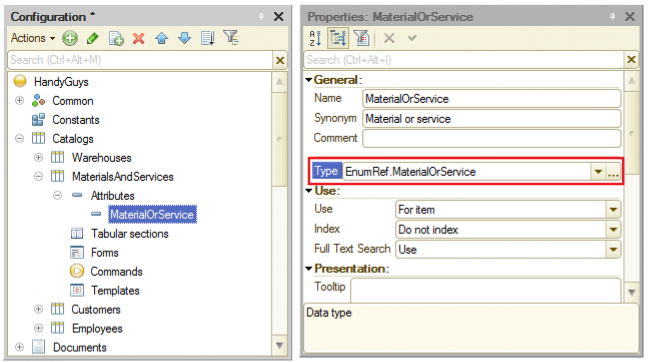Click the Cancel X icon in Properties toolbar
The width and height of the screenshot is (650, 362).
[x=389, y=39]
